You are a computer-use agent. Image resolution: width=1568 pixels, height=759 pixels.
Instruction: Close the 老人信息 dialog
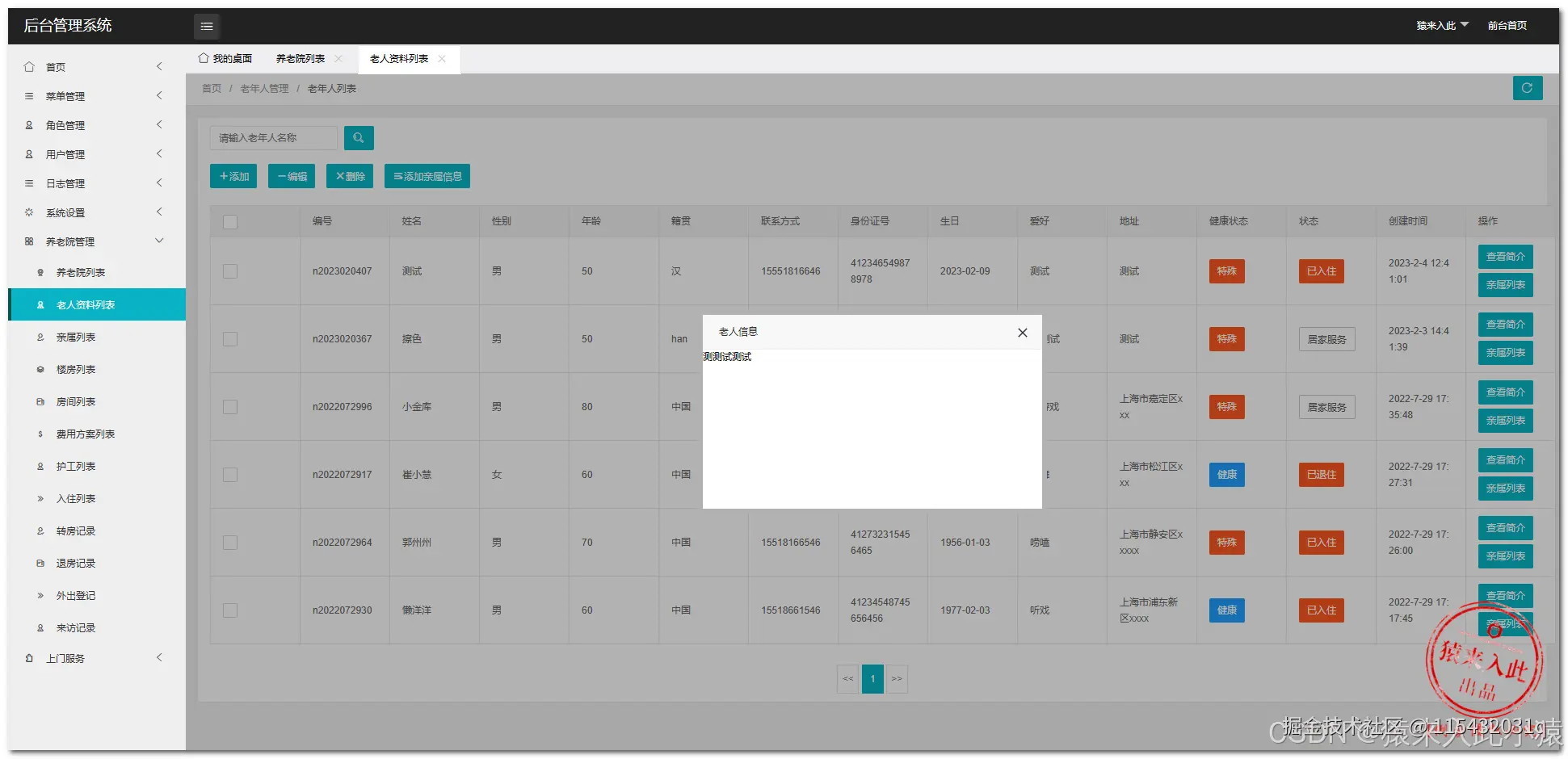click(x=1023, y=333)
